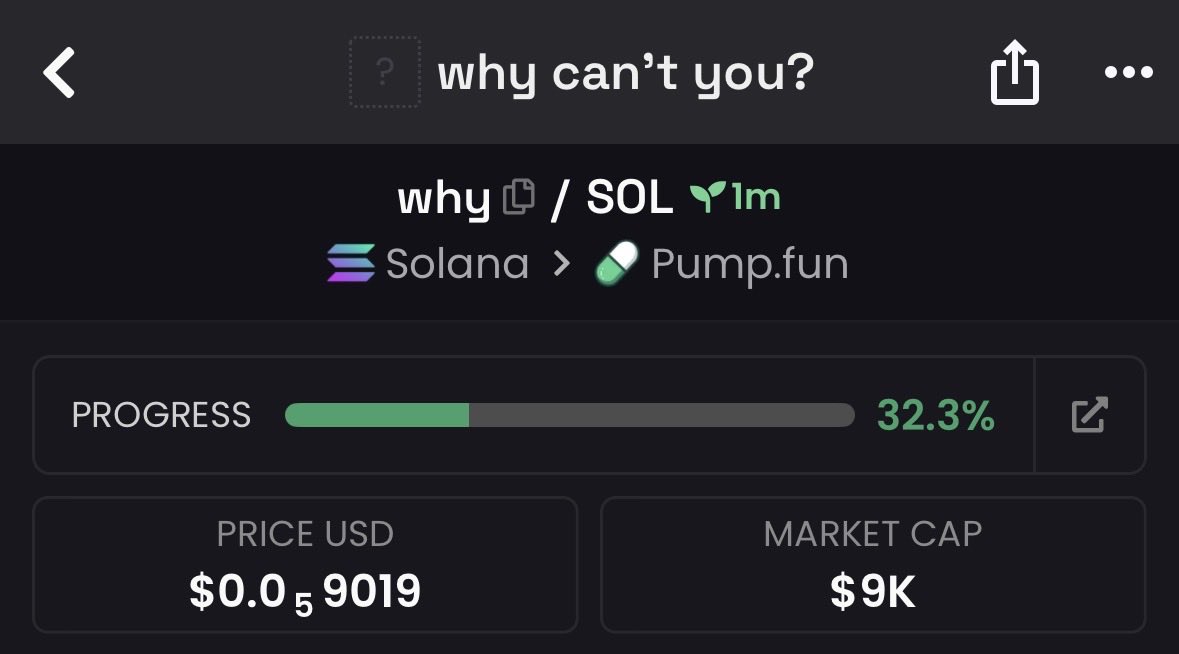This screenshot has width=1179, height=654.
Task: Click the Solana chain logo
Action: [x=351, y=264]
